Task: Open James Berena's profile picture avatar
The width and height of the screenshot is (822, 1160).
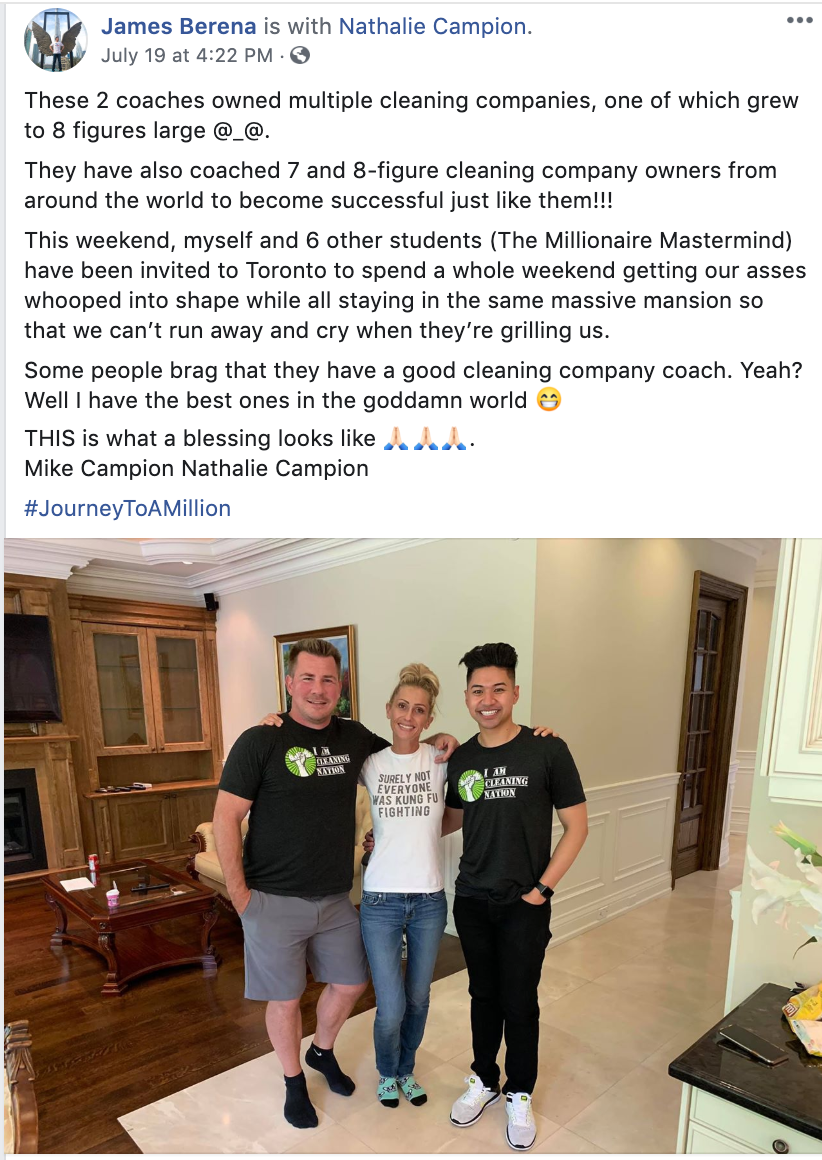Action: (x=56, y=41)
